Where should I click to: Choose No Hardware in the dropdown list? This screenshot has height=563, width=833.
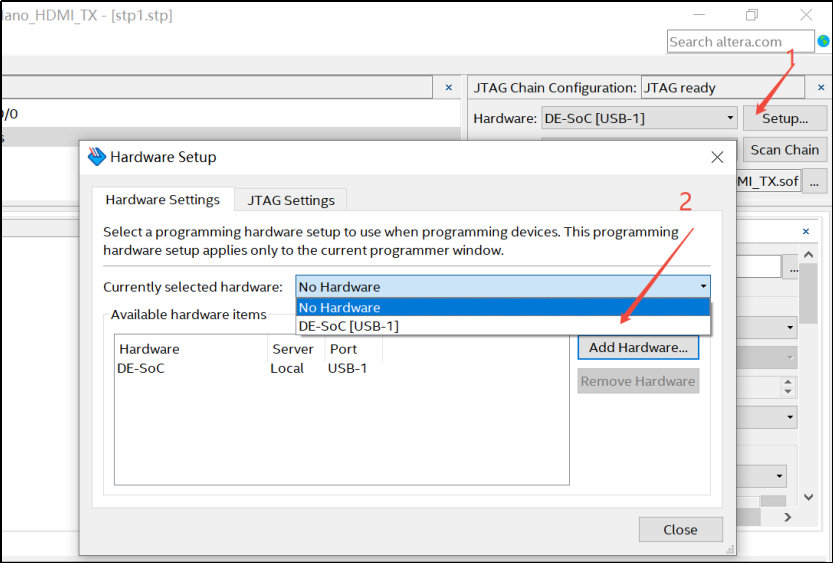503,308
